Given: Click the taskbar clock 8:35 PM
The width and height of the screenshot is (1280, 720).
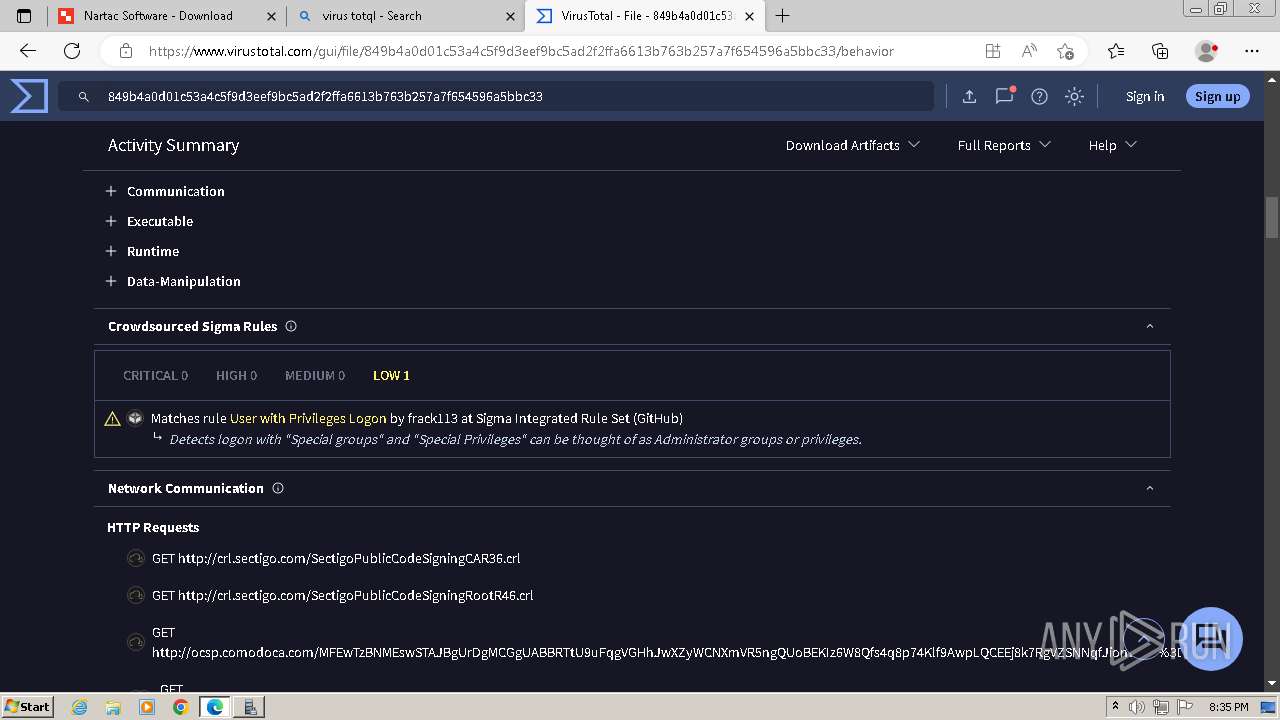Looking at the screenshot, I should point(1229,707).
